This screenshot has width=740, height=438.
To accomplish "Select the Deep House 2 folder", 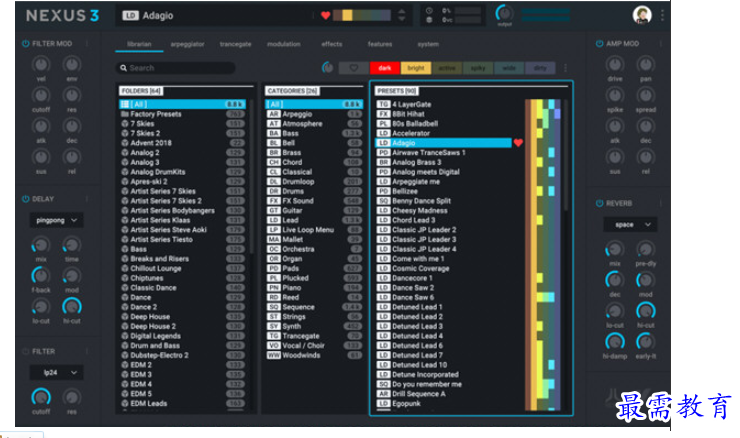I will pos(182,326).
